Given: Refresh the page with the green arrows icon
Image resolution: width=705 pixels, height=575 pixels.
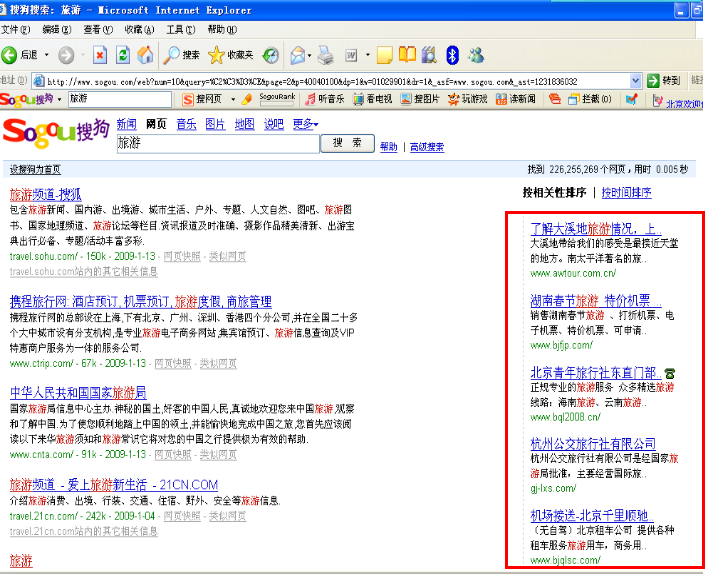Looking at the screenshot, I should 123,55.
